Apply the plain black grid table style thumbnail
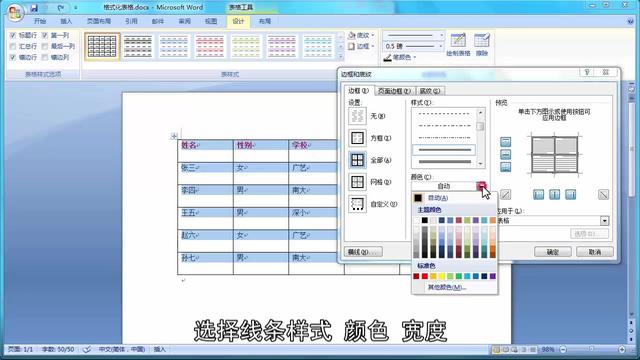This screenshot has height=360, width=640. tap(102, 46)
